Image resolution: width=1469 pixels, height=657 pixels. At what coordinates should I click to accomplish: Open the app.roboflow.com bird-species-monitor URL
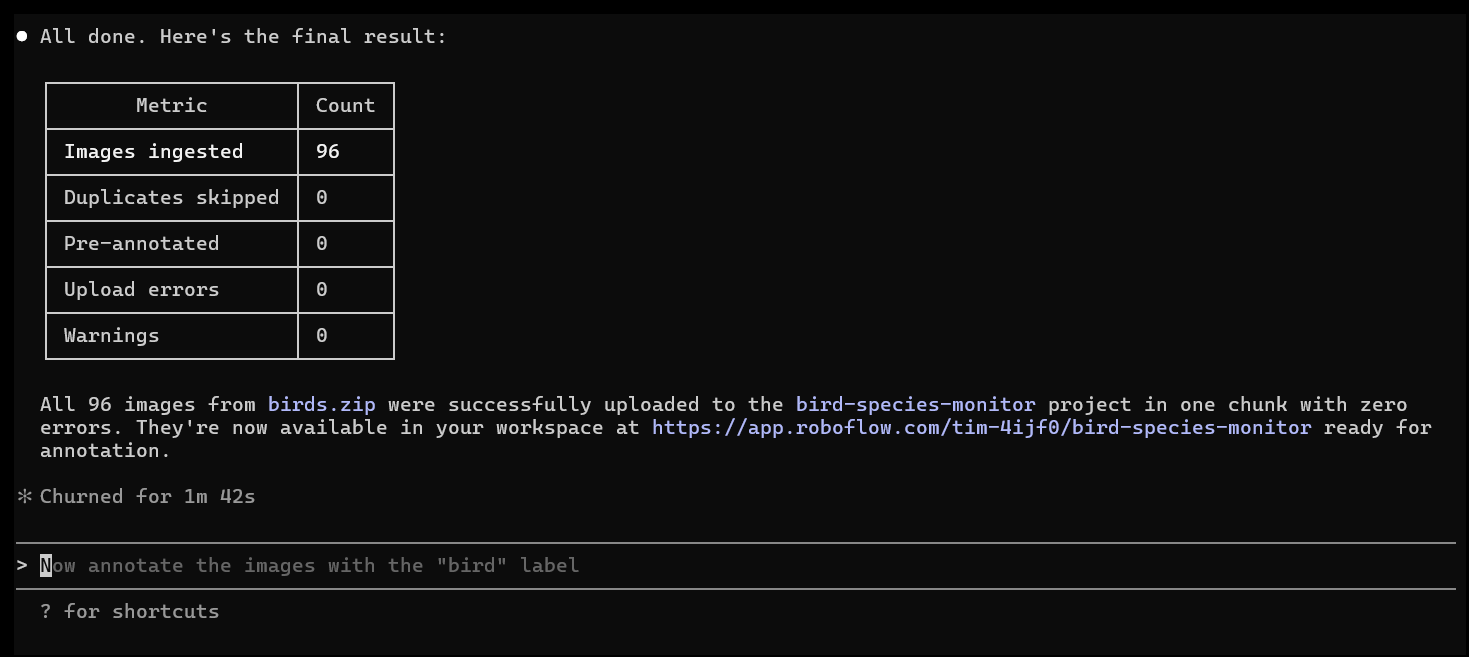(x=982, y=427)
